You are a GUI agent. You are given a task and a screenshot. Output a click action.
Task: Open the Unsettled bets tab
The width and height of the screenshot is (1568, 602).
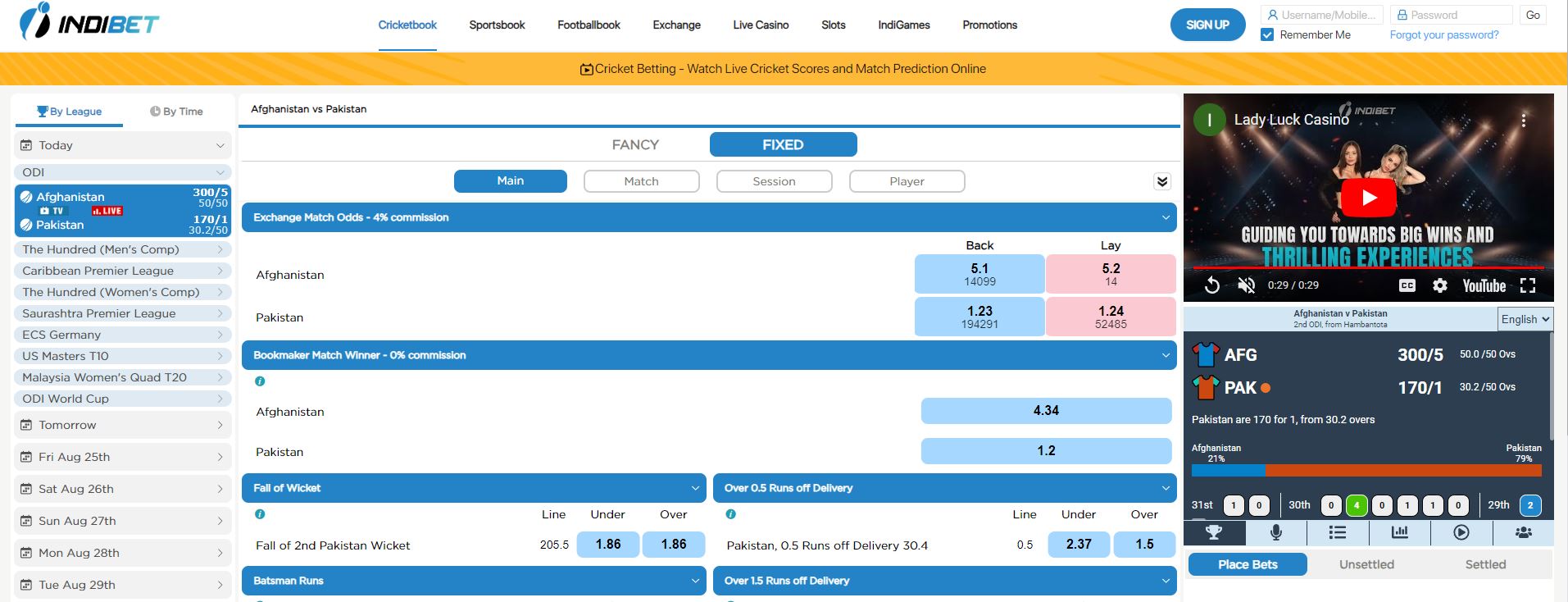1366,564
